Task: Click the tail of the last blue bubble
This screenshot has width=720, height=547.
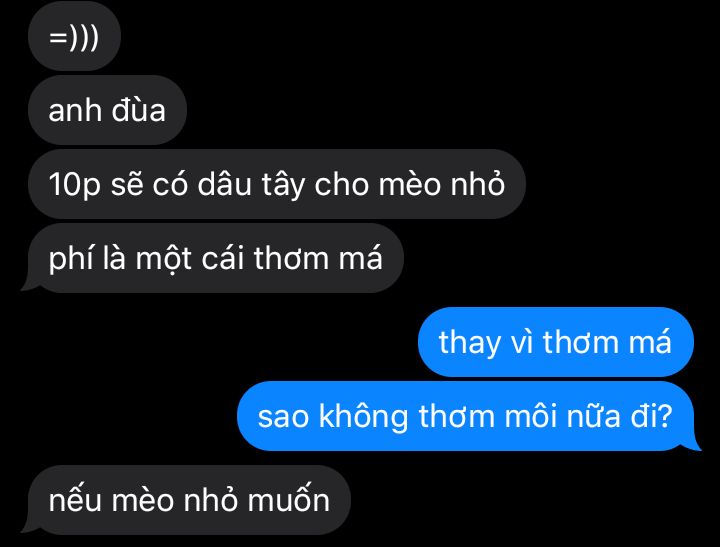Action: coord(692,444)
